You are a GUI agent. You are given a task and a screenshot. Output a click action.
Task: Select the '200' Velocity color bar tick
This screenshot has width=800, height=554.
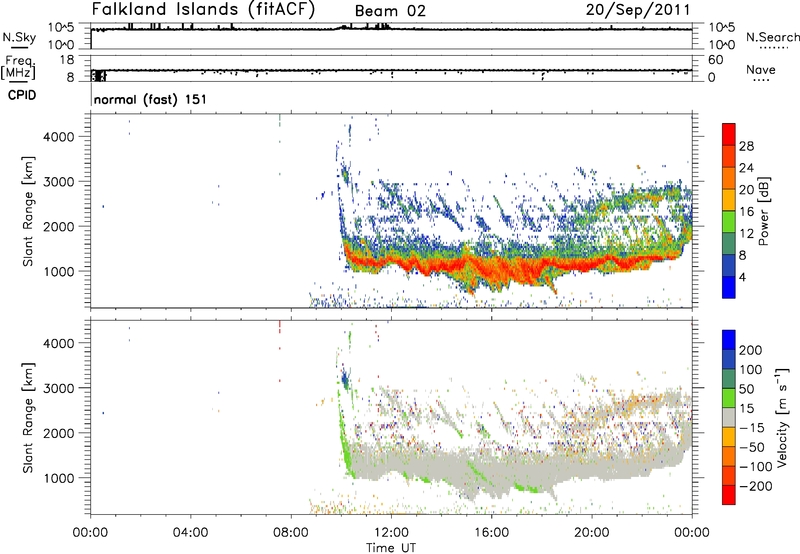(x=751, y=350)
